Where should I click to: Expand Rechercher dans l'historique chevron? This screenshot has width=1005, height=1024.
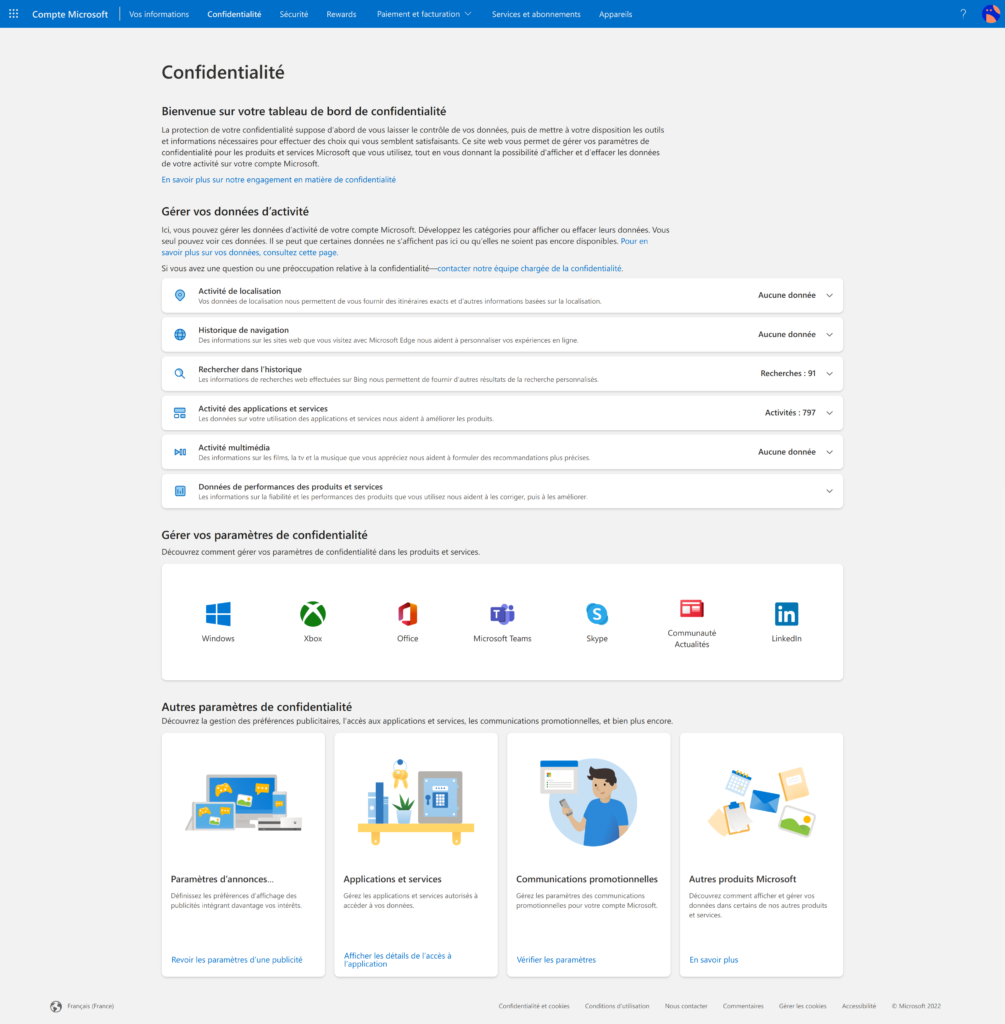pos(829,374)
